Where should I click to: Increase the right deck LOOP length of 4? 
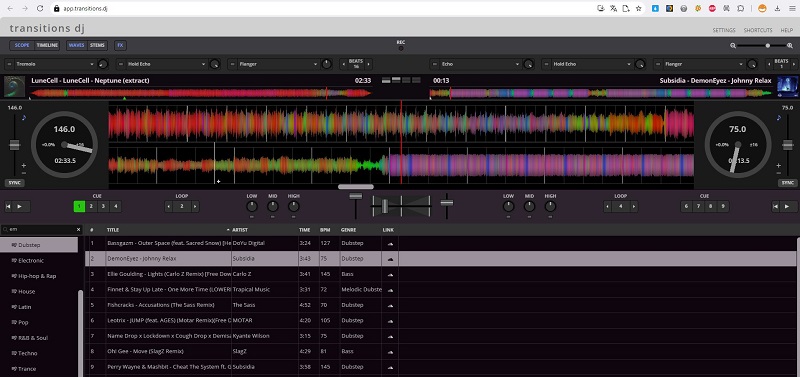tap(634, 207)
